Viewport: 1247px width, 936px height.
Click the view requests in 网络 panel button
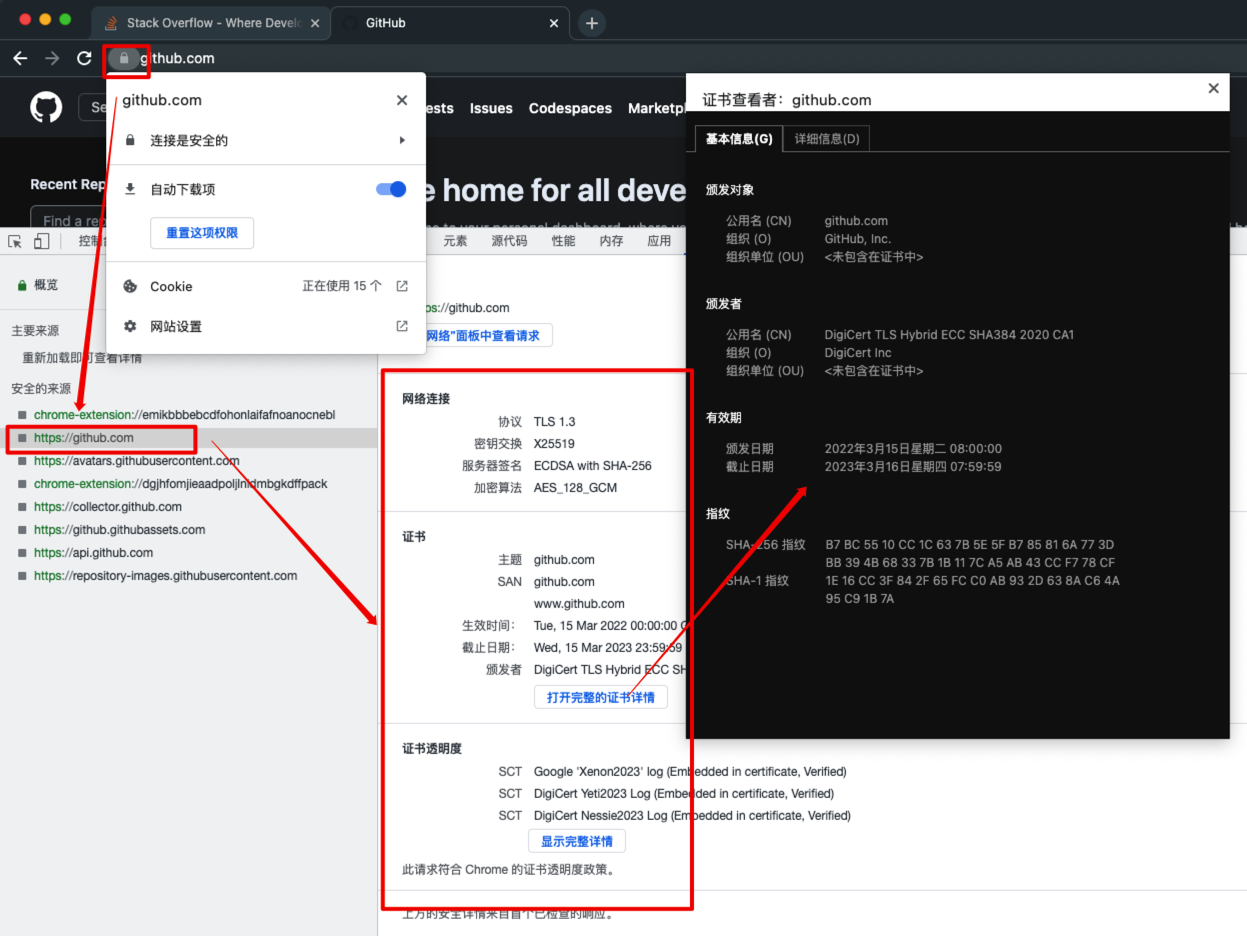tap(488, 335)
